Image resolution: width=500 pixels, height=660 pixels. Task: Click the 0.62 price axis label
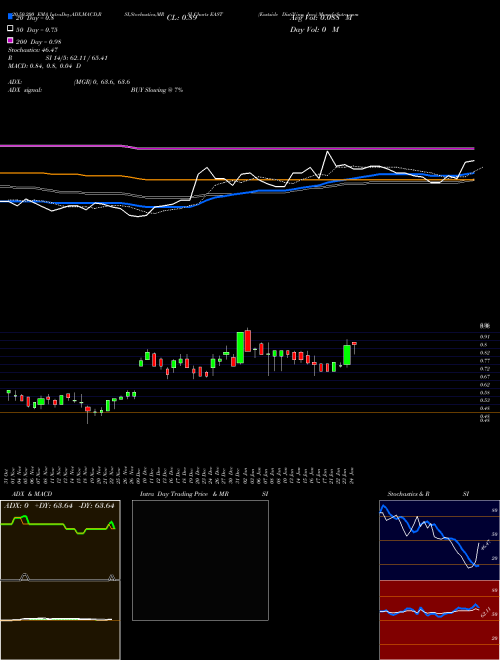[x=484, y=385]
